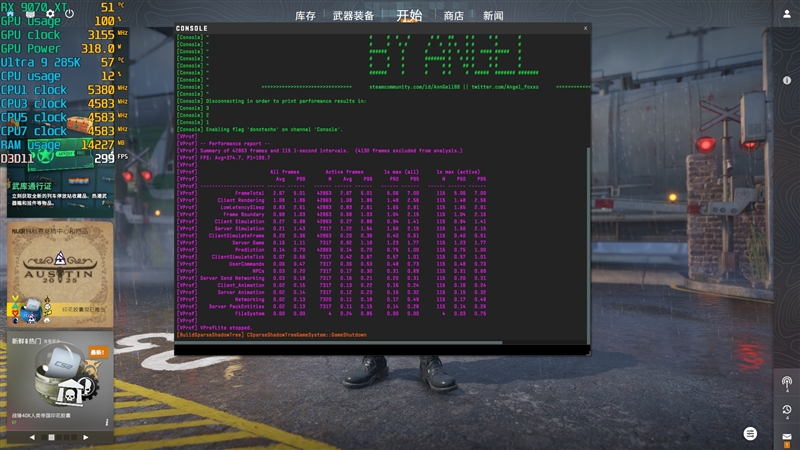Screen dimensions: 800x450
Task: Click the info icon on the right sidebar
Action: [787, 80]
